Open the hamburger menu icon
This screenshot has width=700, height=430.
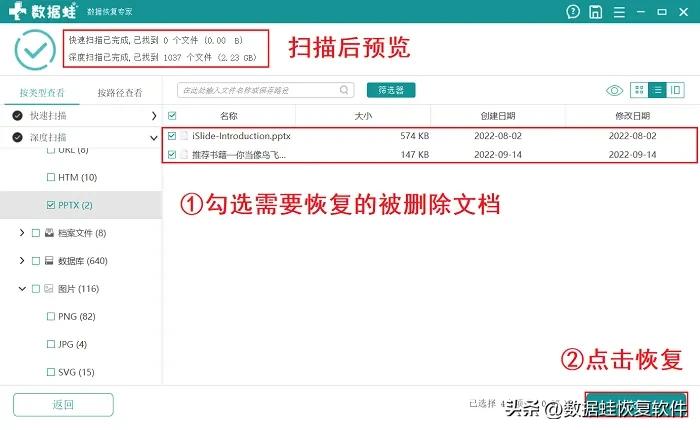619,12
